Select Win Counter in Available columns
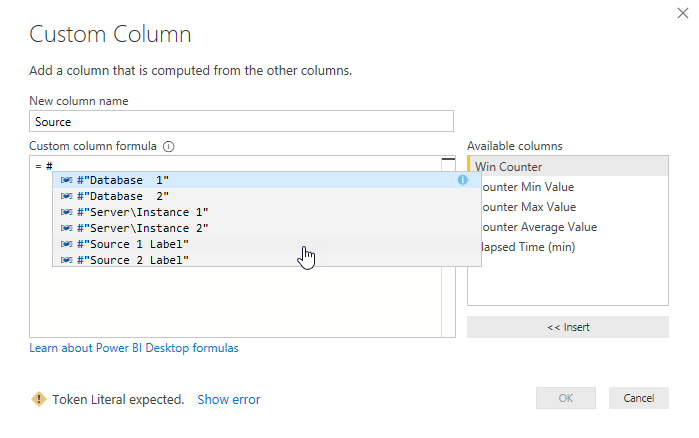This screenshot has width=699, height=438. point(567,166)
